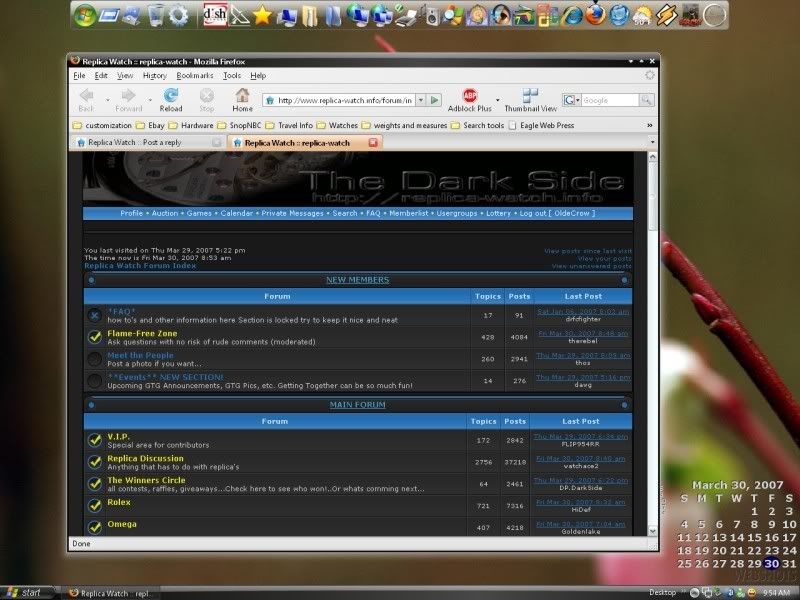Open the yellow star icon in the dock

(x=262, y=15)
